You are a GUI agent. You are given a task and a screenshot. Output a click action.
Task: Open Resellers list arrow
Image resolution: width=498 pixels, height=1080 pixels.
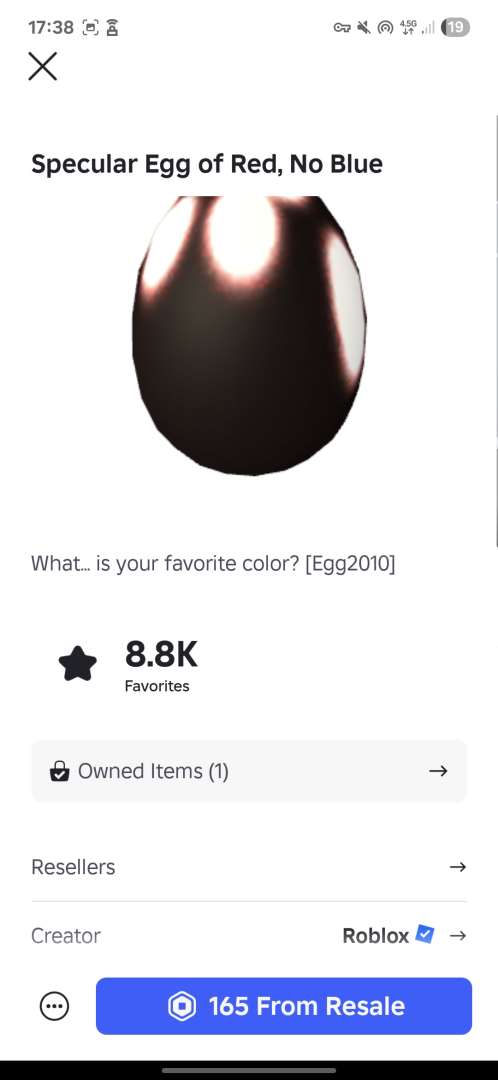[457, 866]
